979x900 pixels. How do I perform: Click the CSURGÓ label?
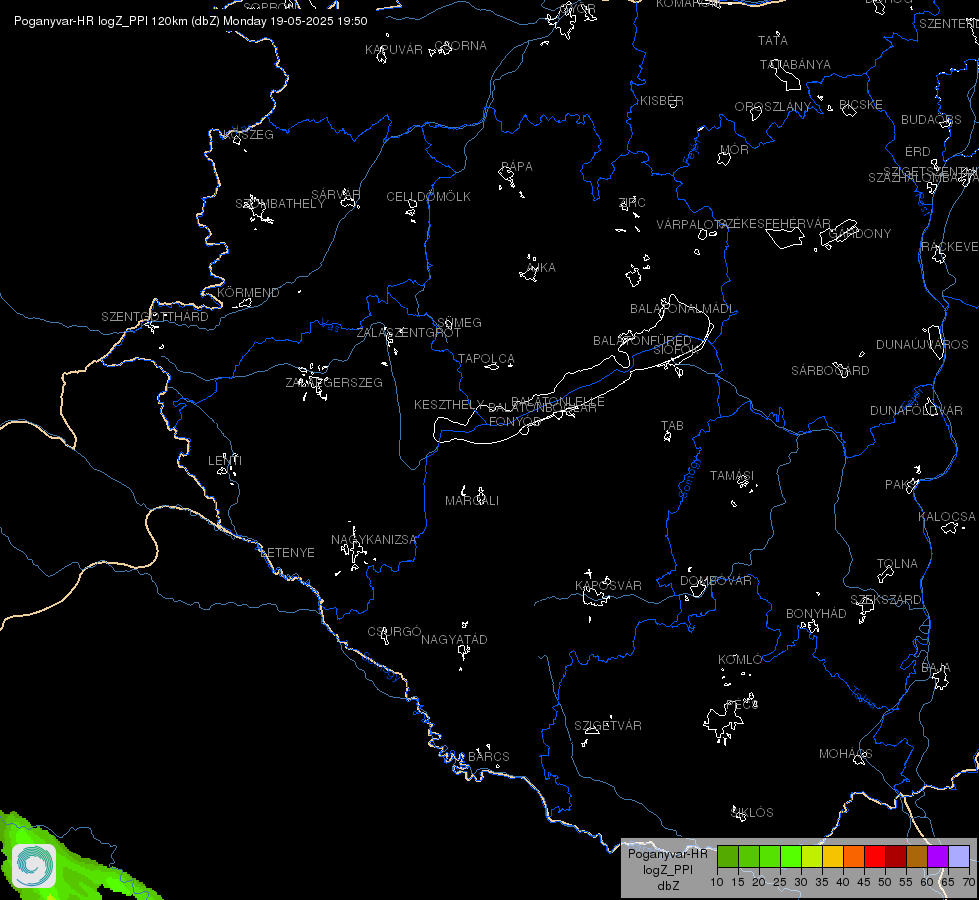(395, 632)
